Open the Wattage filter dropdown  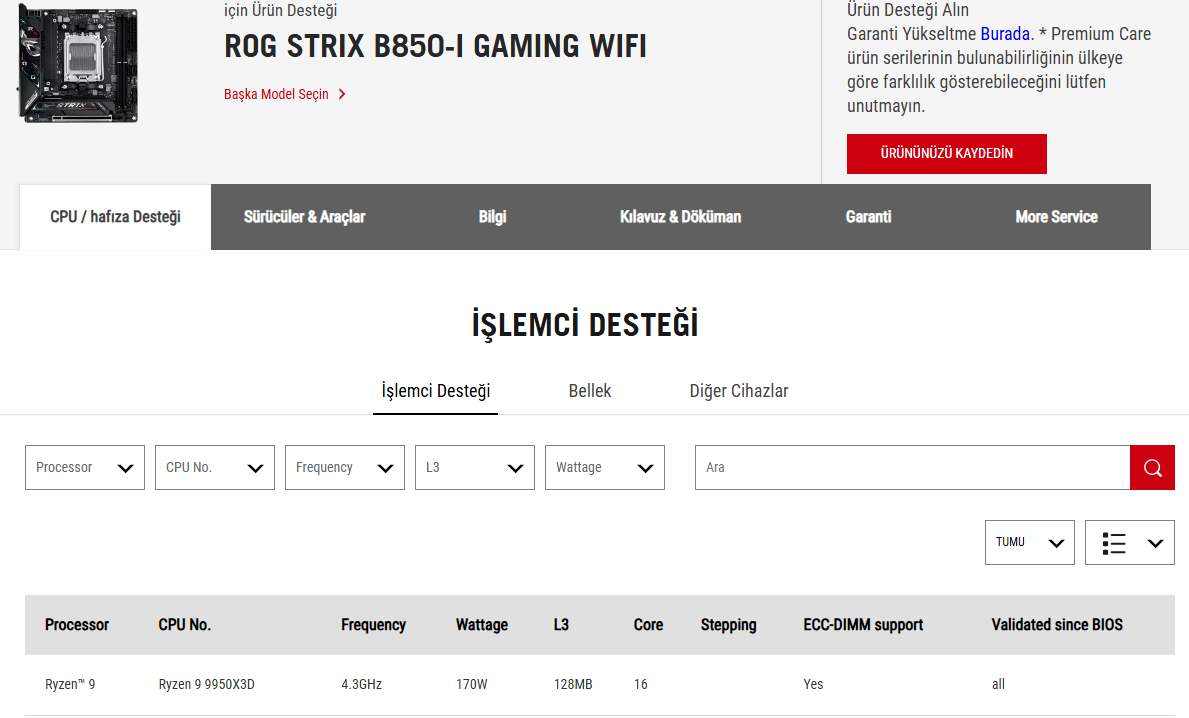(x=605, y=468)
